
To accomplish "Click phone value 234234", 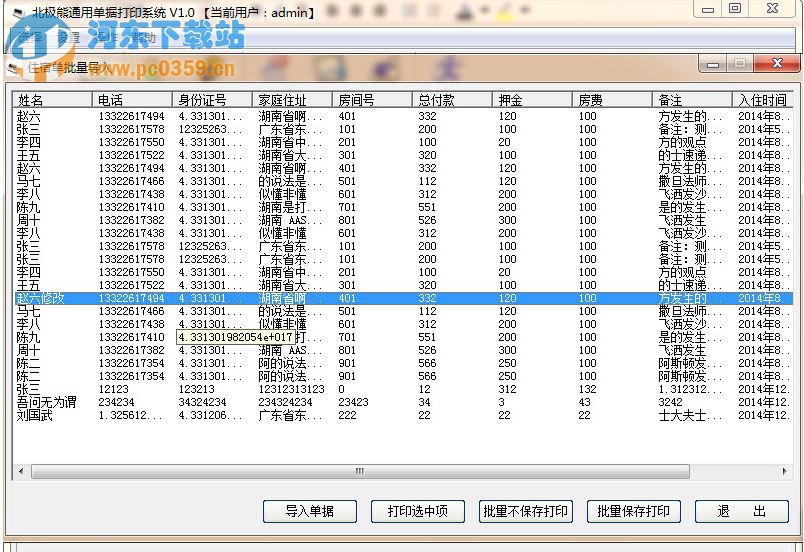I will coord(116,402).
